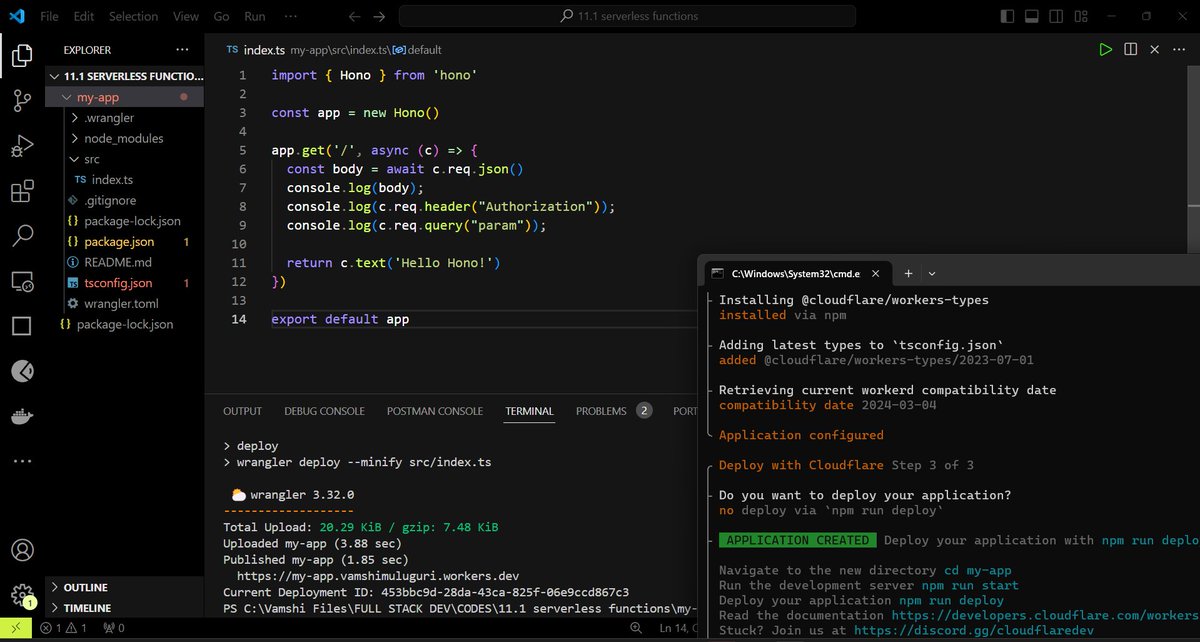Switch to the POSTMAN CONSOLE tab
1200x642 pixels.
(x=435, y=411)
